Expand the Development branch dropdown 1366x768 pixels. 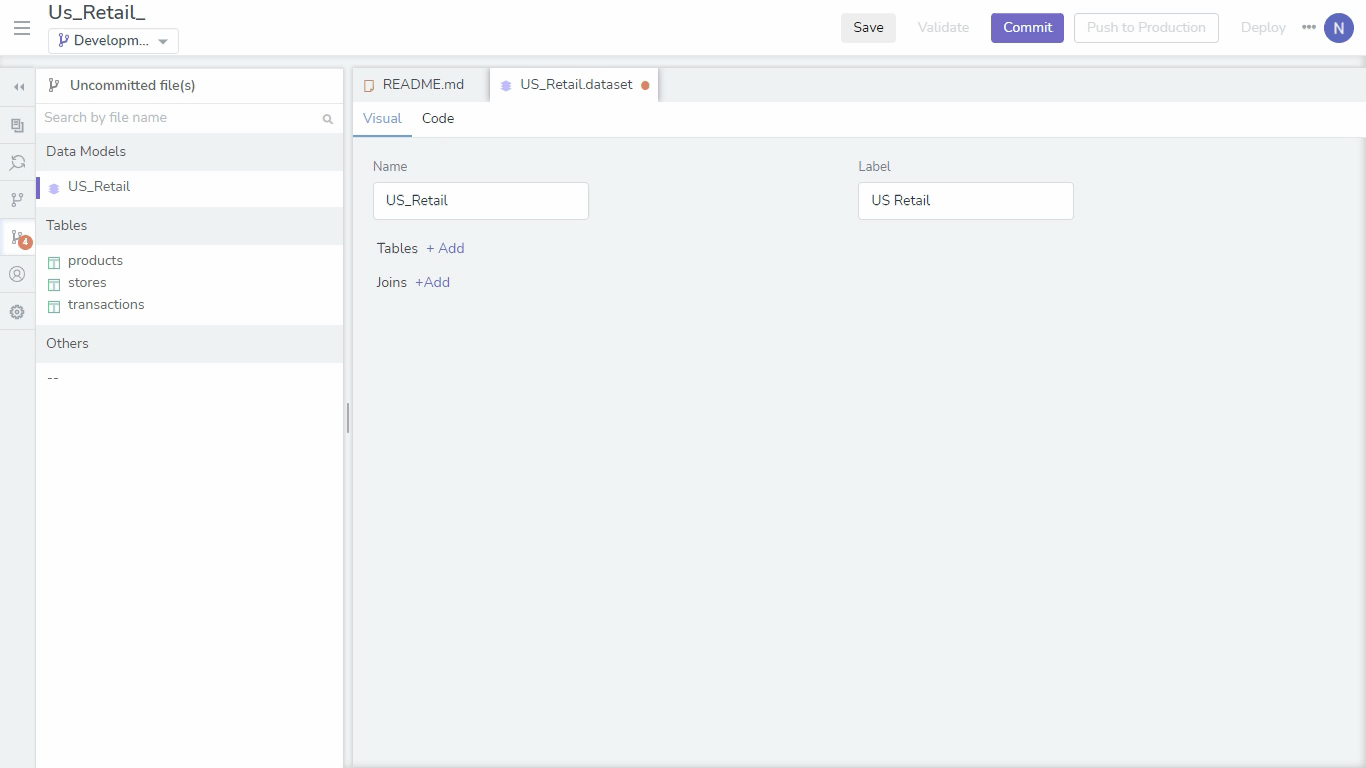pyautogui.click(x=113, y=41)
